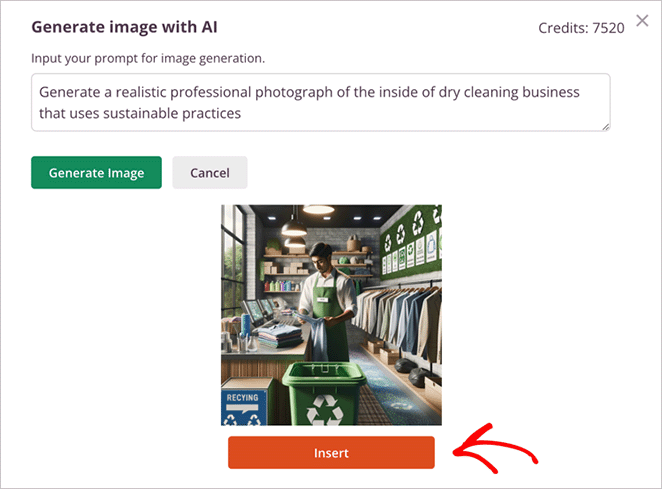
Task: Cancel the AI image generation
Action: (x=210, y=173)
